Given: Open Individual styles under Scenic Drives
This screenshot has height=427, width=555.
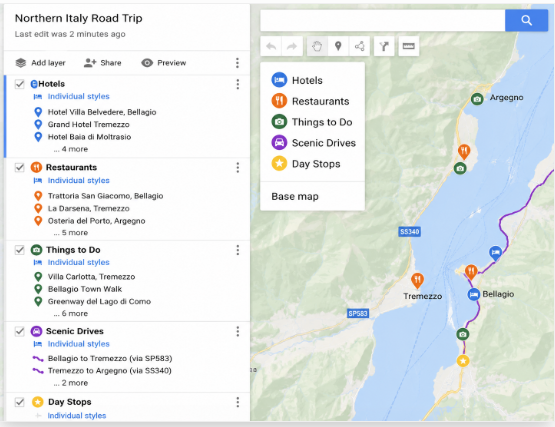Looking at the screenshot, I should point(79,344).
